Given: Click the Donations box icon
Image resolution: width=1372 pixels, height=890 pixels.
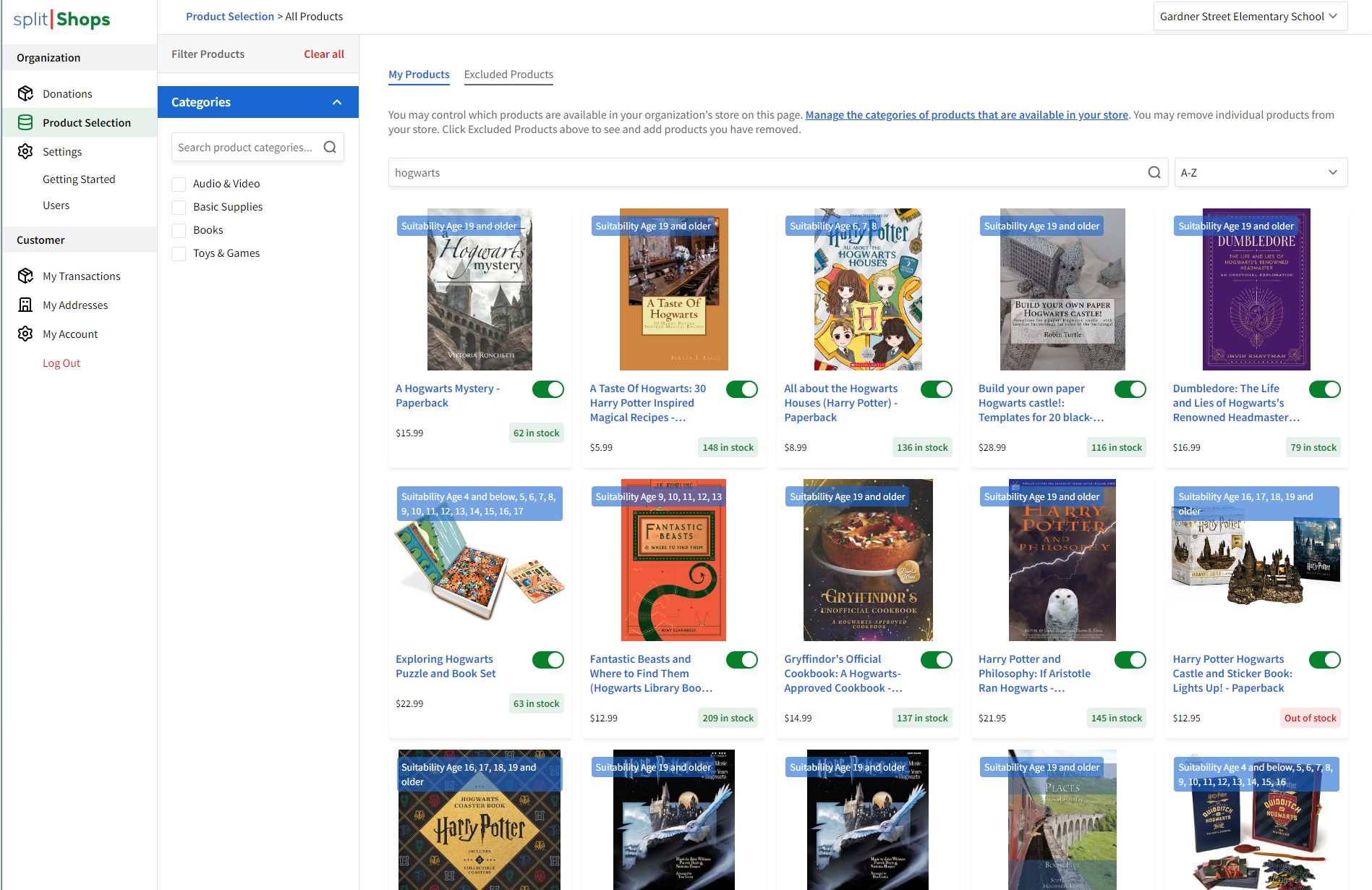Looking at the screenshot, I should tap(25, 93).
